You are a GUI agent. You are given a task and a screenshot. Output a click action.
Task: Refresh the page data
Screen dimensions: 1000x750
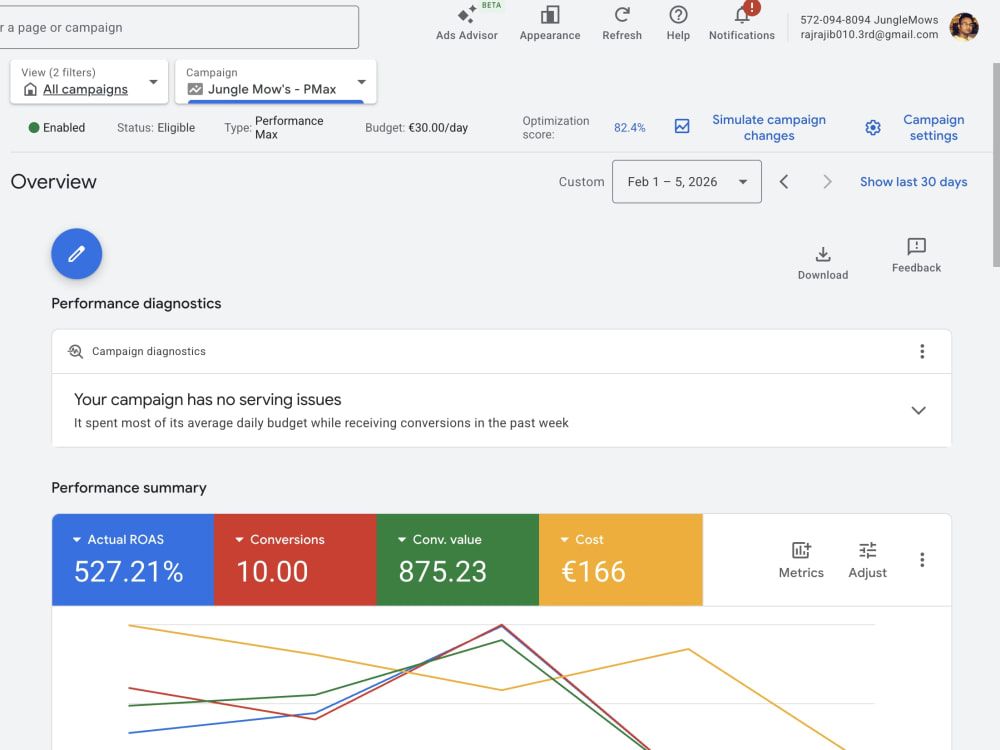tap(622, 23)
